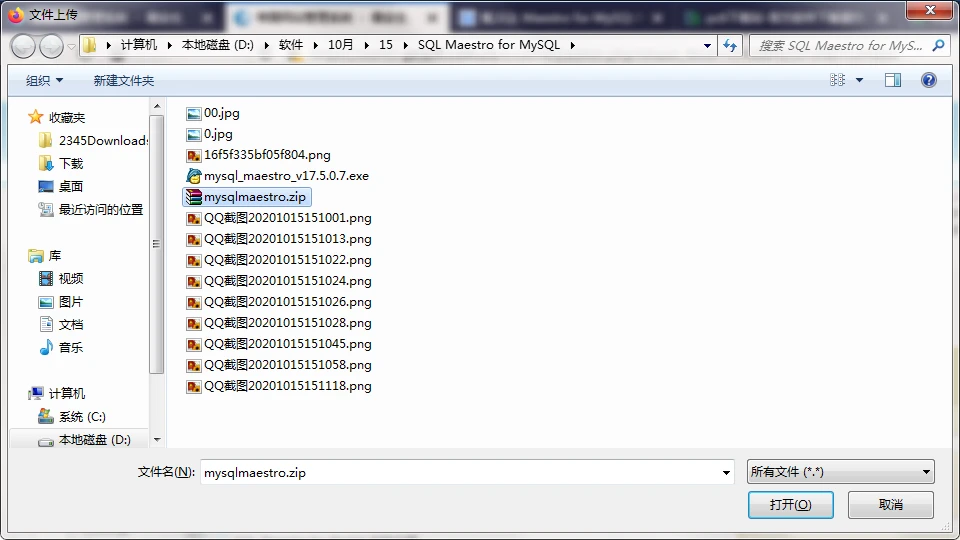Image resolution: width=960 pixels, height=540 pixels.
Task: Expand the filename history dropdown arrow
Action: tap(726, 472)
